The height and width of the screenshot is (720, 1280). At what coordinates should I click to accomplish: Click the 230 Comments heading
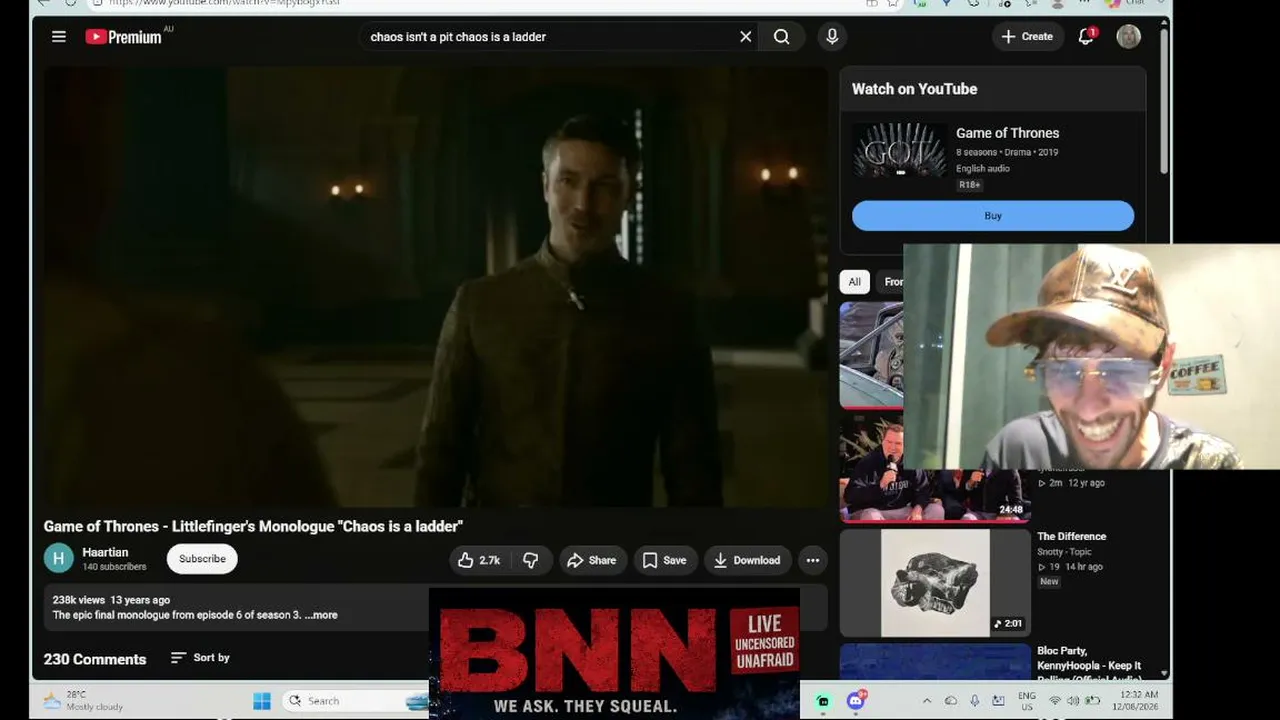(x=95, y=659)
